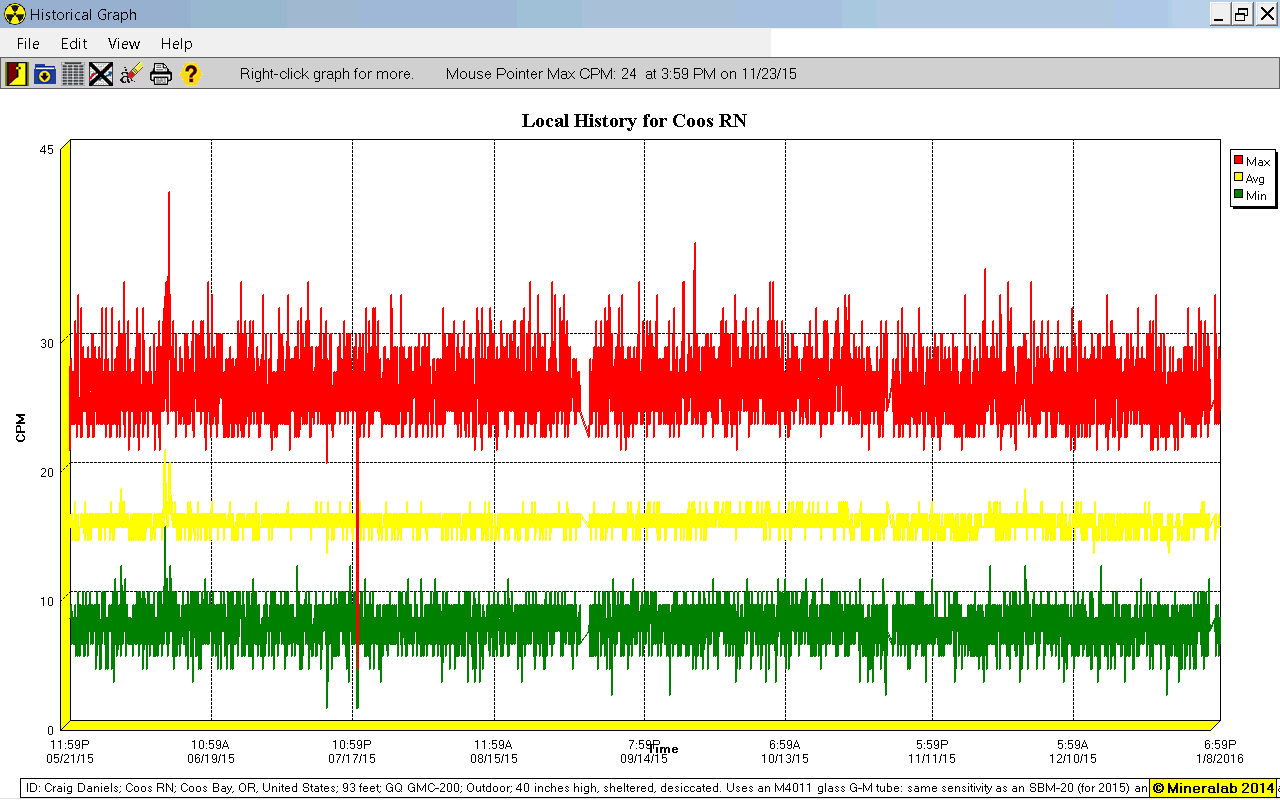Click the graph title 'Local History for Coos RN'
Viewport: 1280px width, 800px height.
(634, 121)
